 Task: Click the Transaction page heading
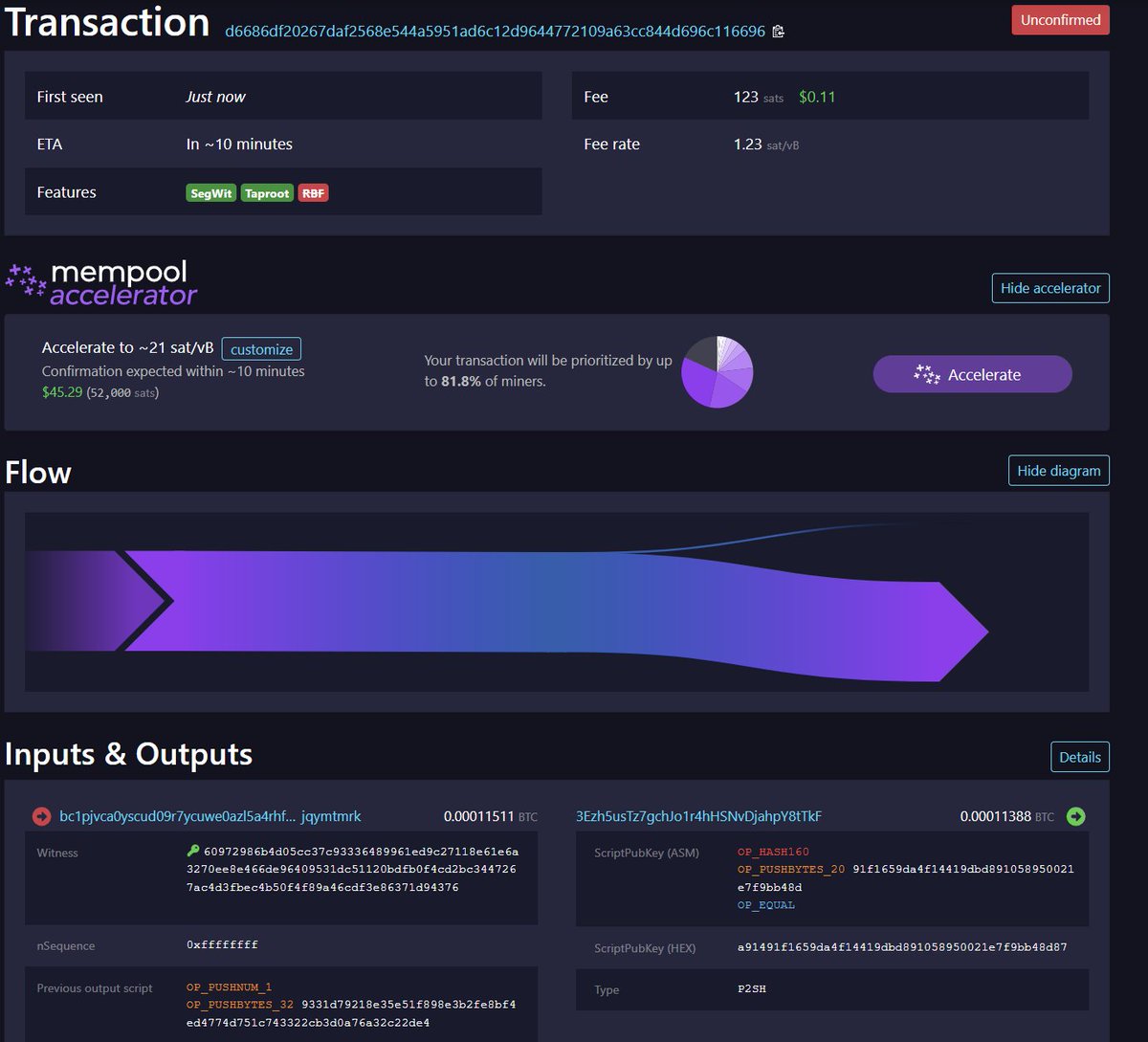[107, 22]
